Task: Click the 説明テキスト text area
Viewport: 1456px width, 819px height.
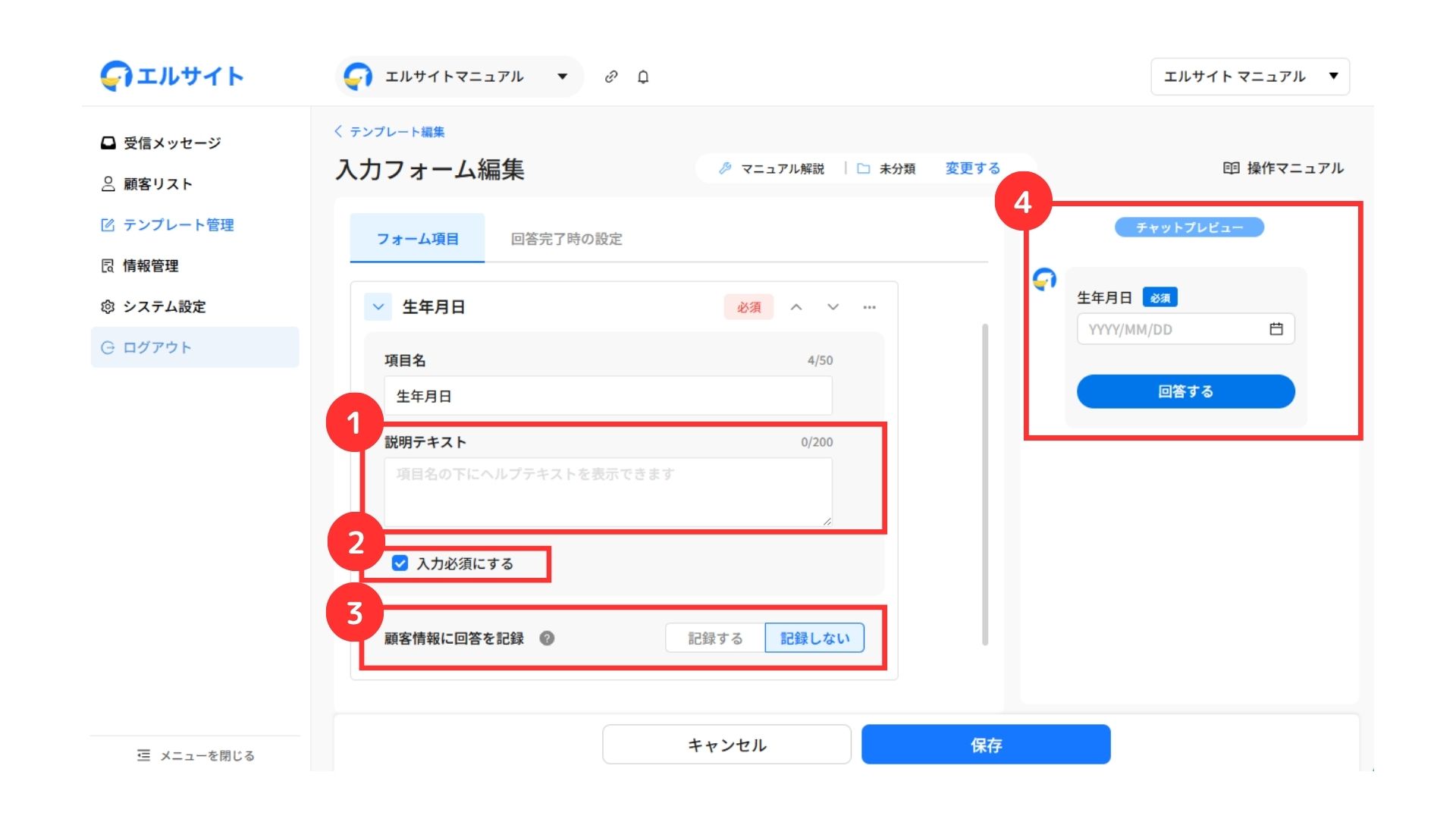Action: click(607, 491)
